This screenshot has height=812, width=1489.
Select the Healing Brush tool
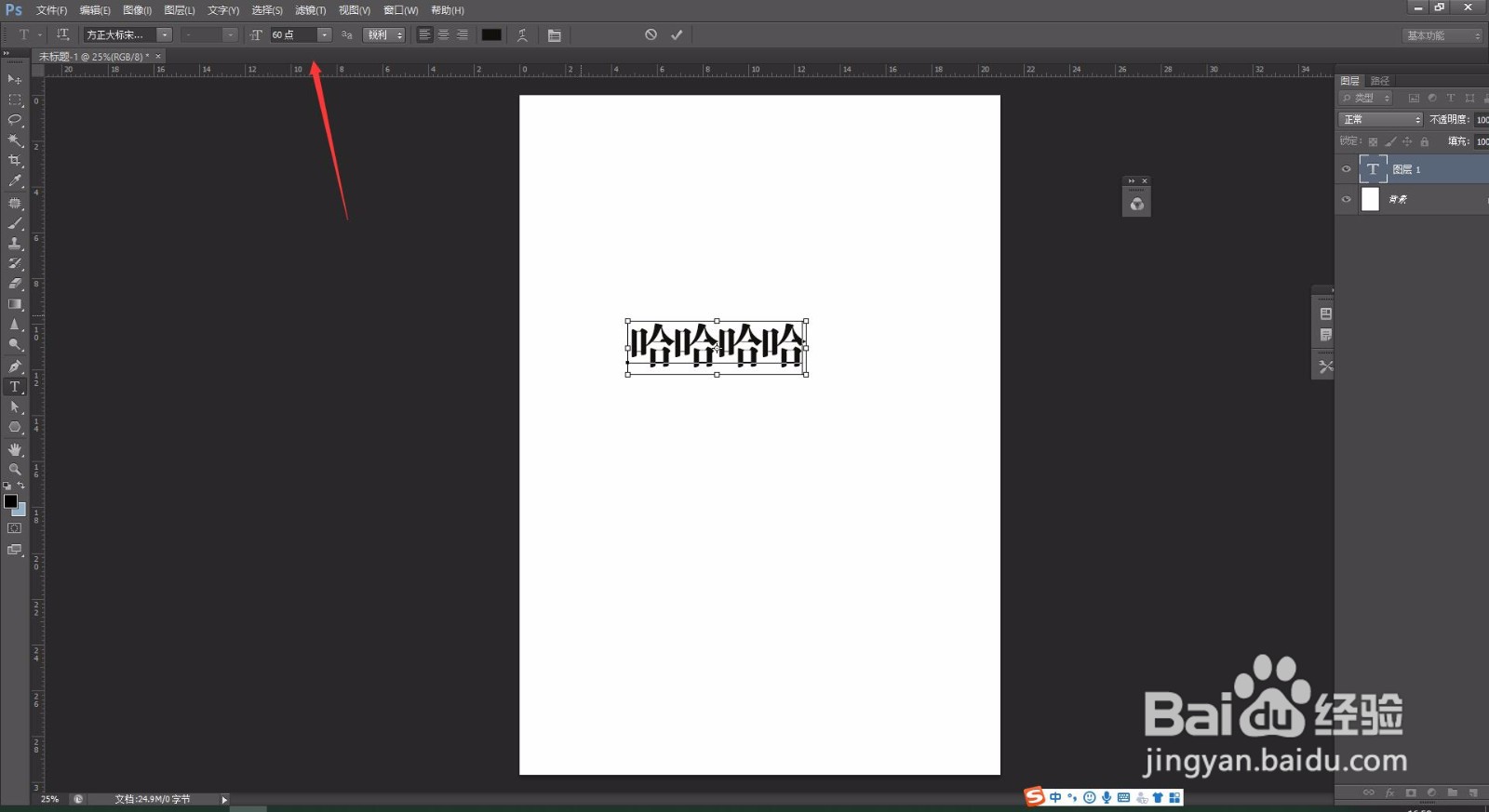[x=15, y=203]
